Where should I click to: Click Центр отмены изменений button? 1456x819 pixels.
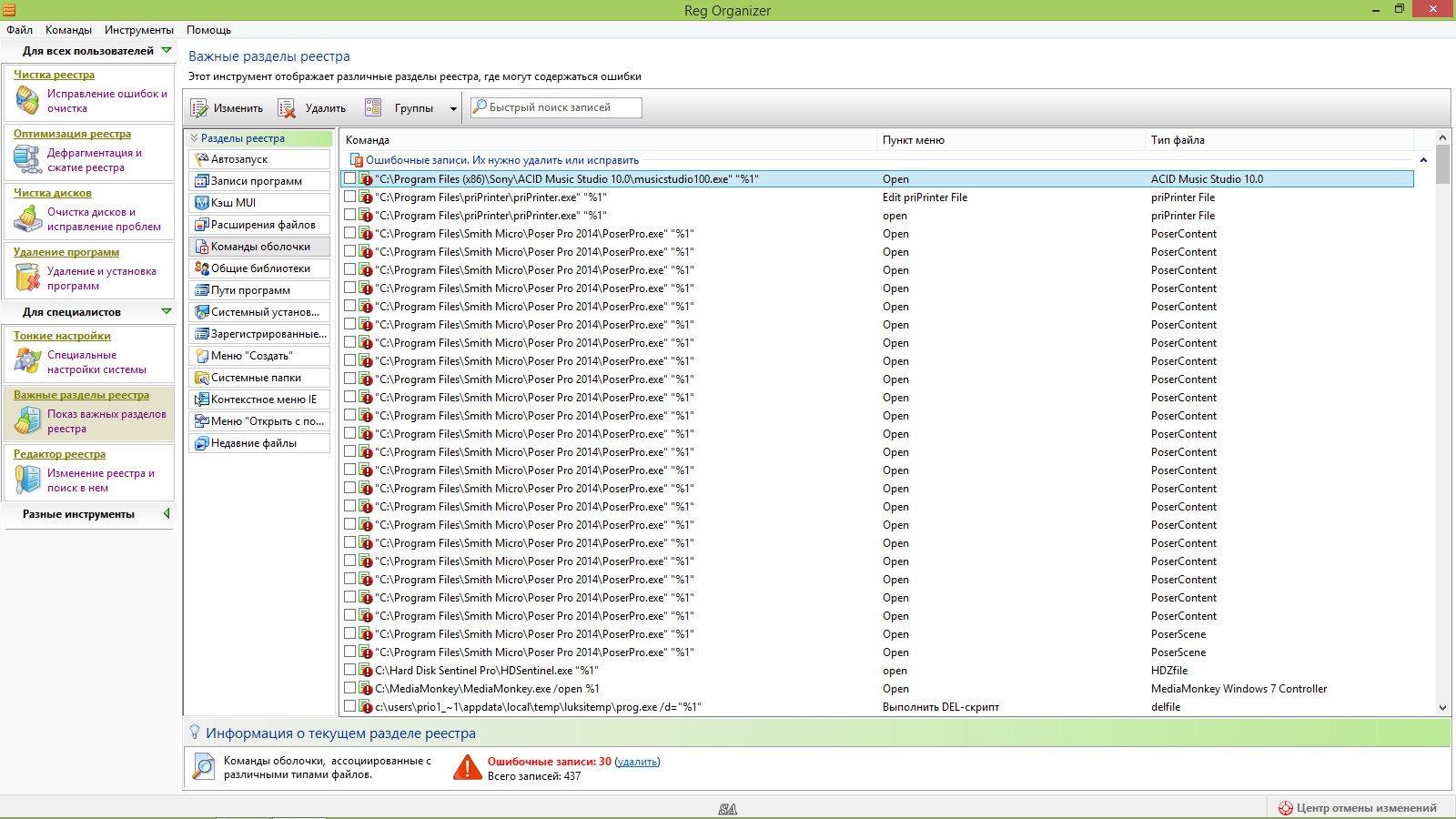(1359, 808)
